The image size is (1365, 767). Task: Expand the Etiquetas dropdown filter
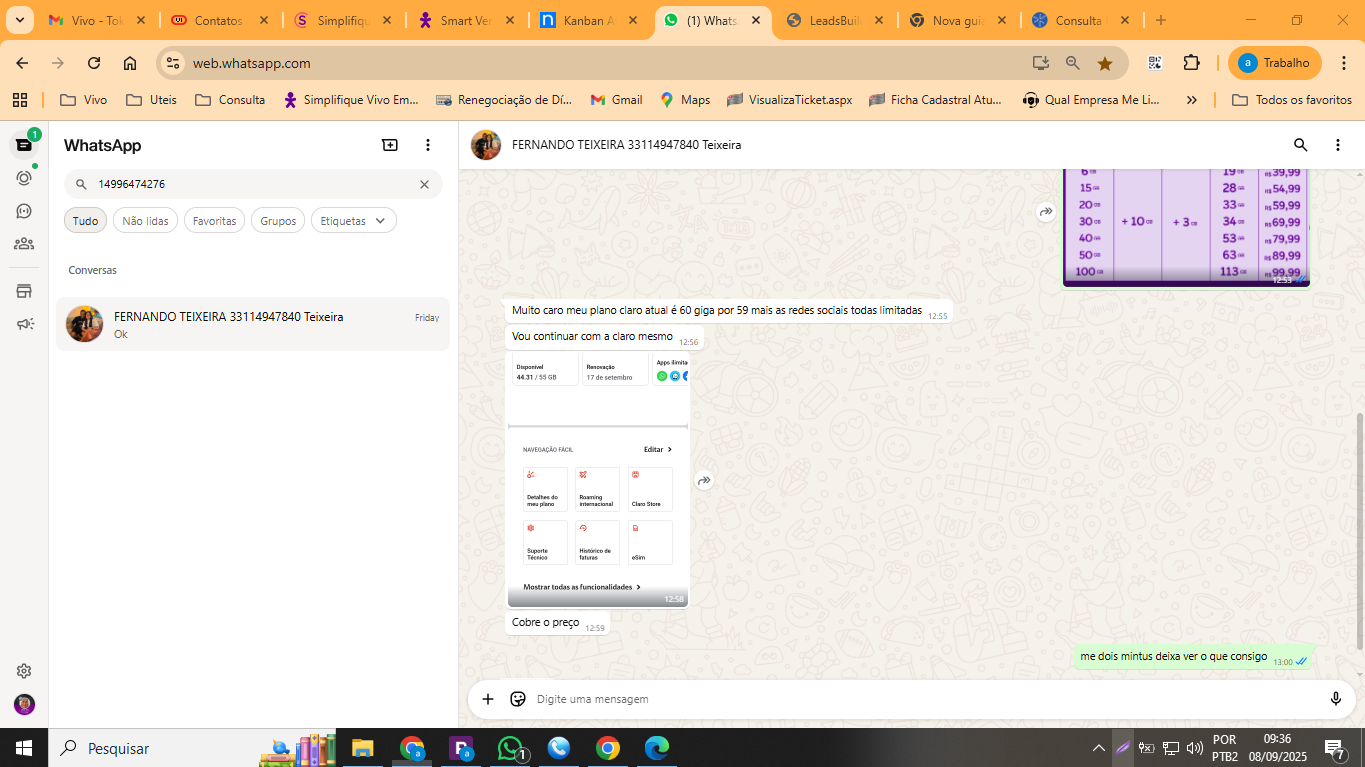point(354,221)
